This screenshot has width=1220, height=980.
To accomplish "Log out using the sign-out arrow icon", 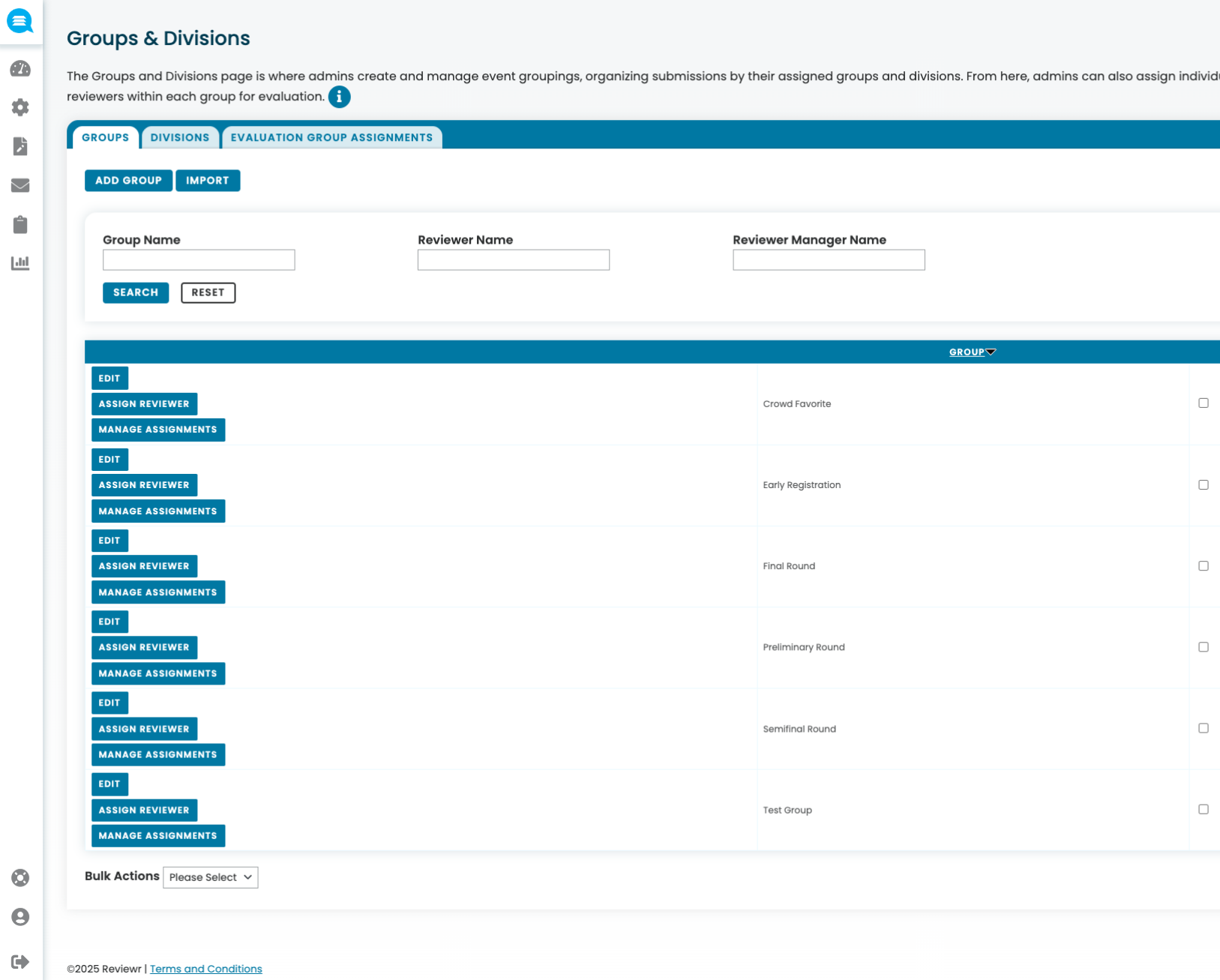I will pos(20,961).
